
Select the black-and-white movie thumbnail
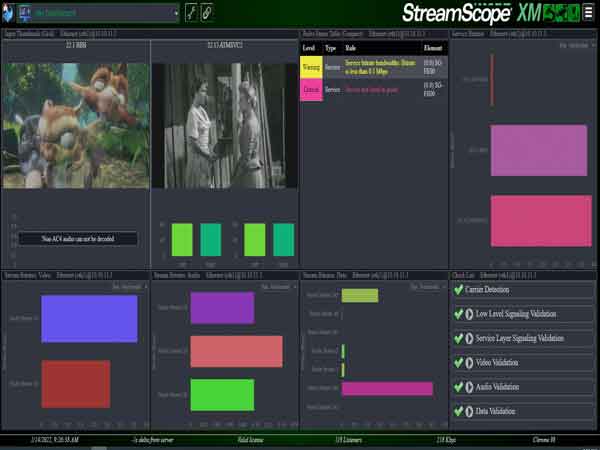[x=225, y=126]
